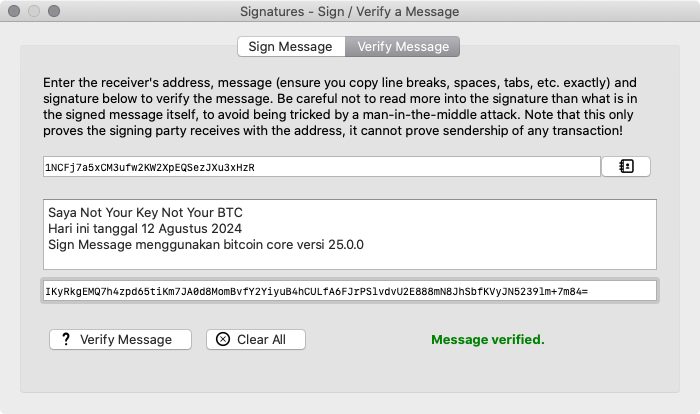The image size is (700, 414).
Task: Click the circled X icon on Clear All
Action: pyautogui.click(x=223, y=339)
